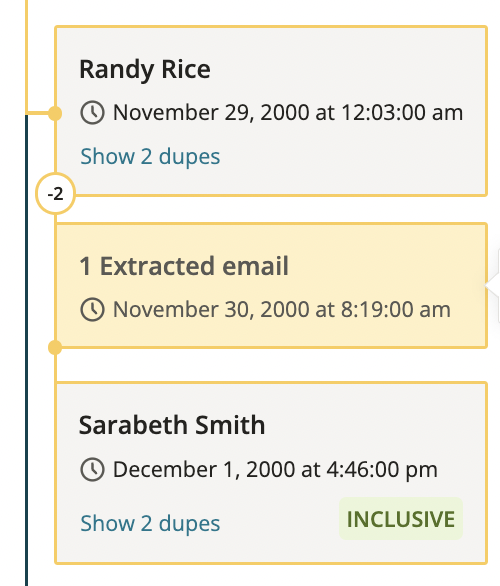Viewport: 500px width, 586px height.
Task: Open the Randy Rice email card
Action: point(271,111)
